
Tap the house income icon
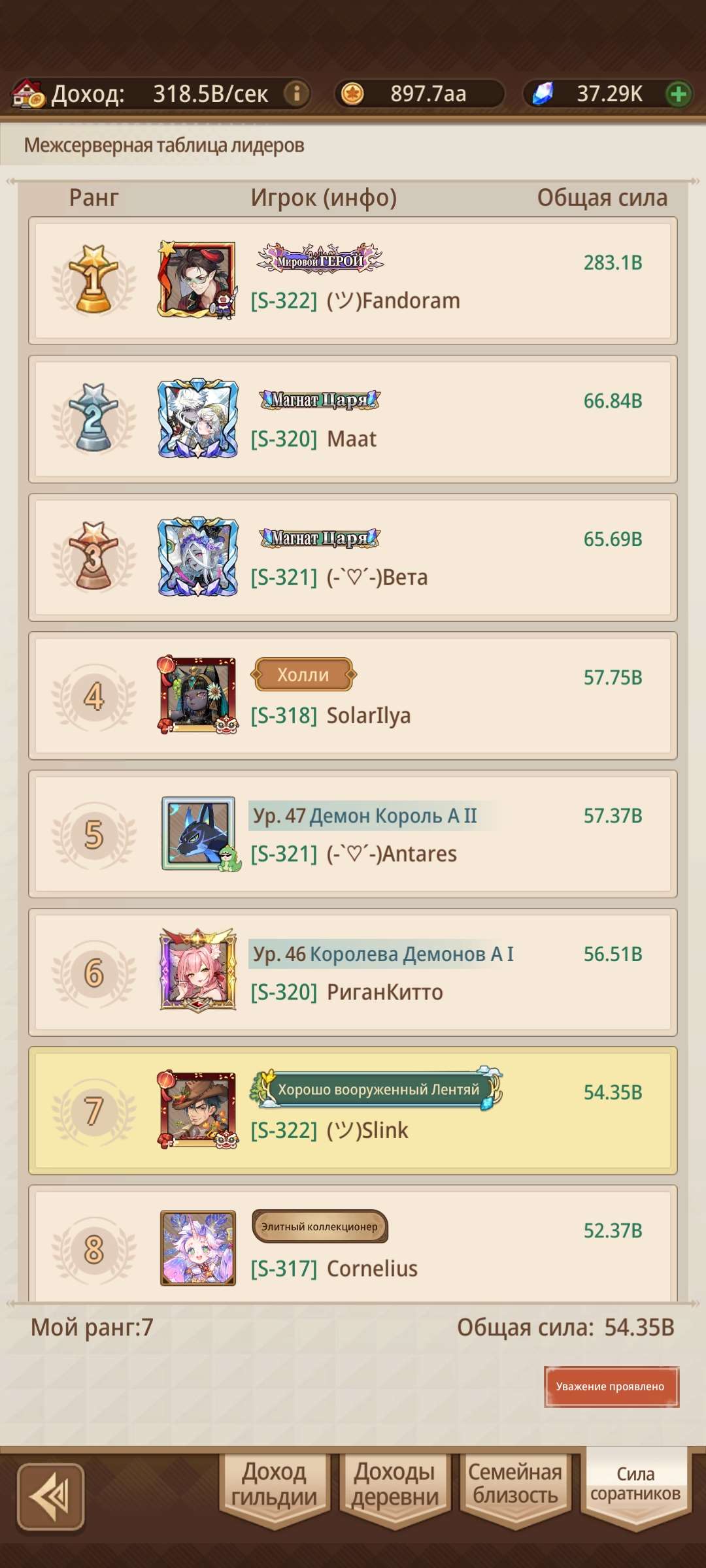tap(29, 93)
